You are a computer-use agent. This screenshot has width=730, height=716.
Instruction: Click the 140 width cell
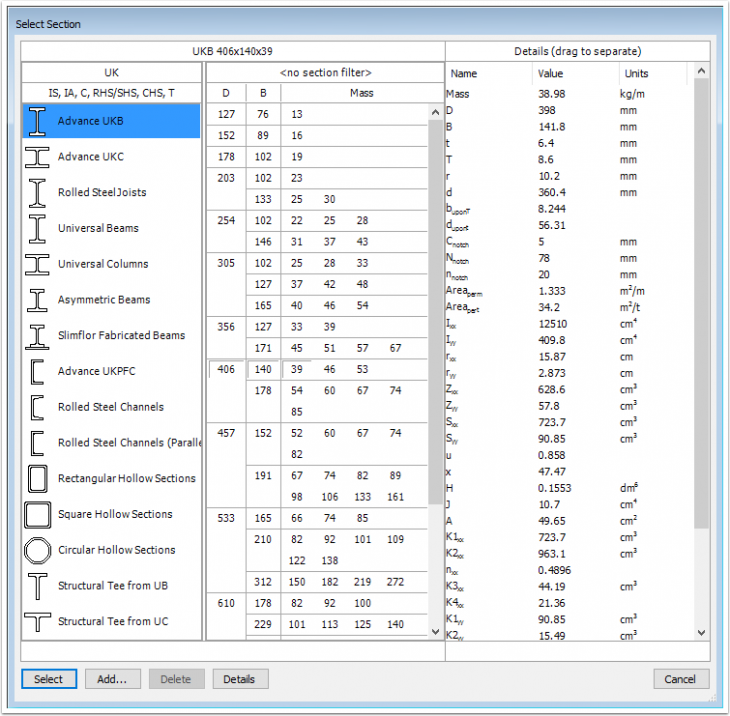tap(263, 370)
